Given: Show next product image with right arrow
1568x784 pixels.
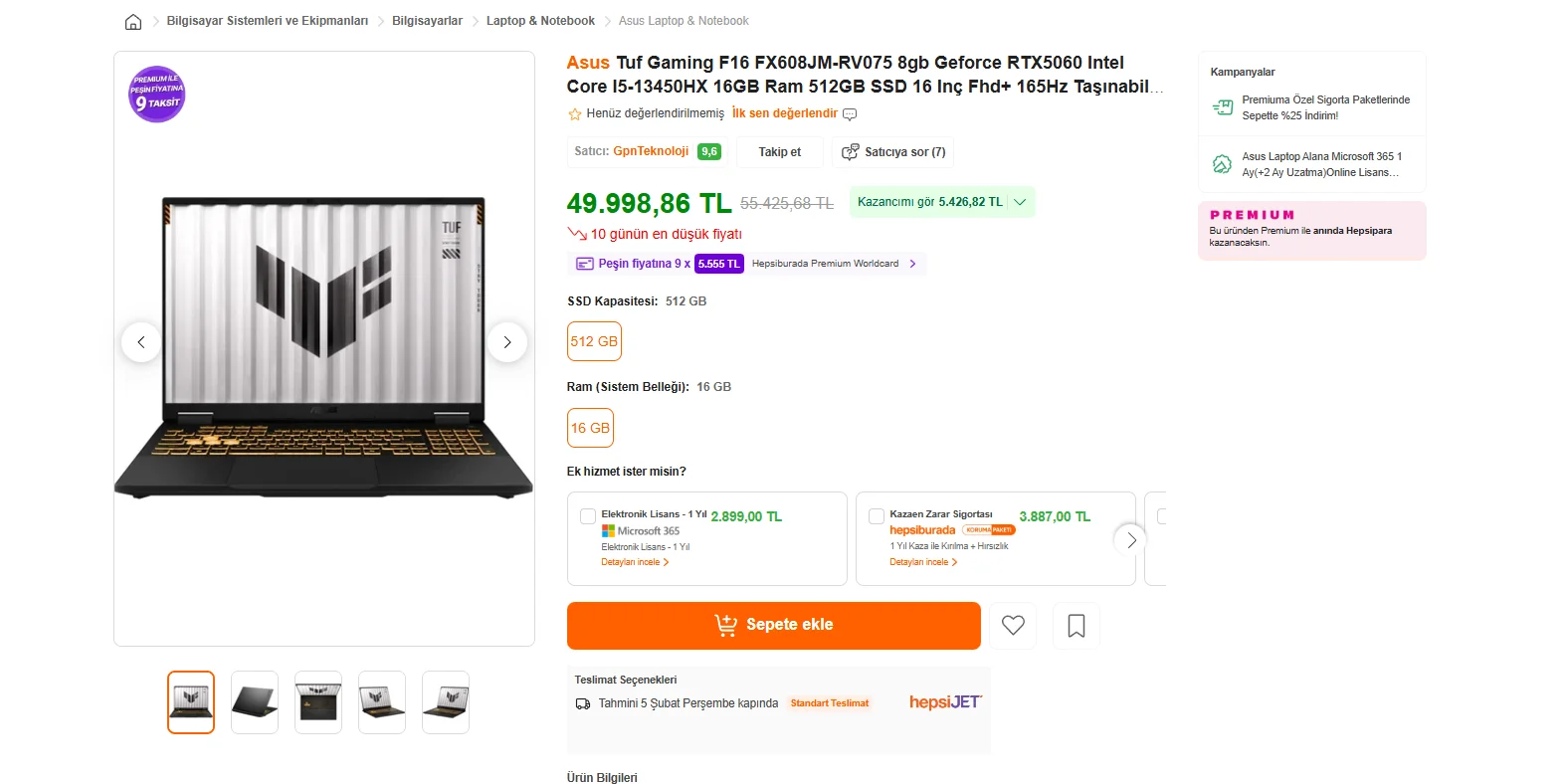Looking at the screenshot, I should coord(507,342).
